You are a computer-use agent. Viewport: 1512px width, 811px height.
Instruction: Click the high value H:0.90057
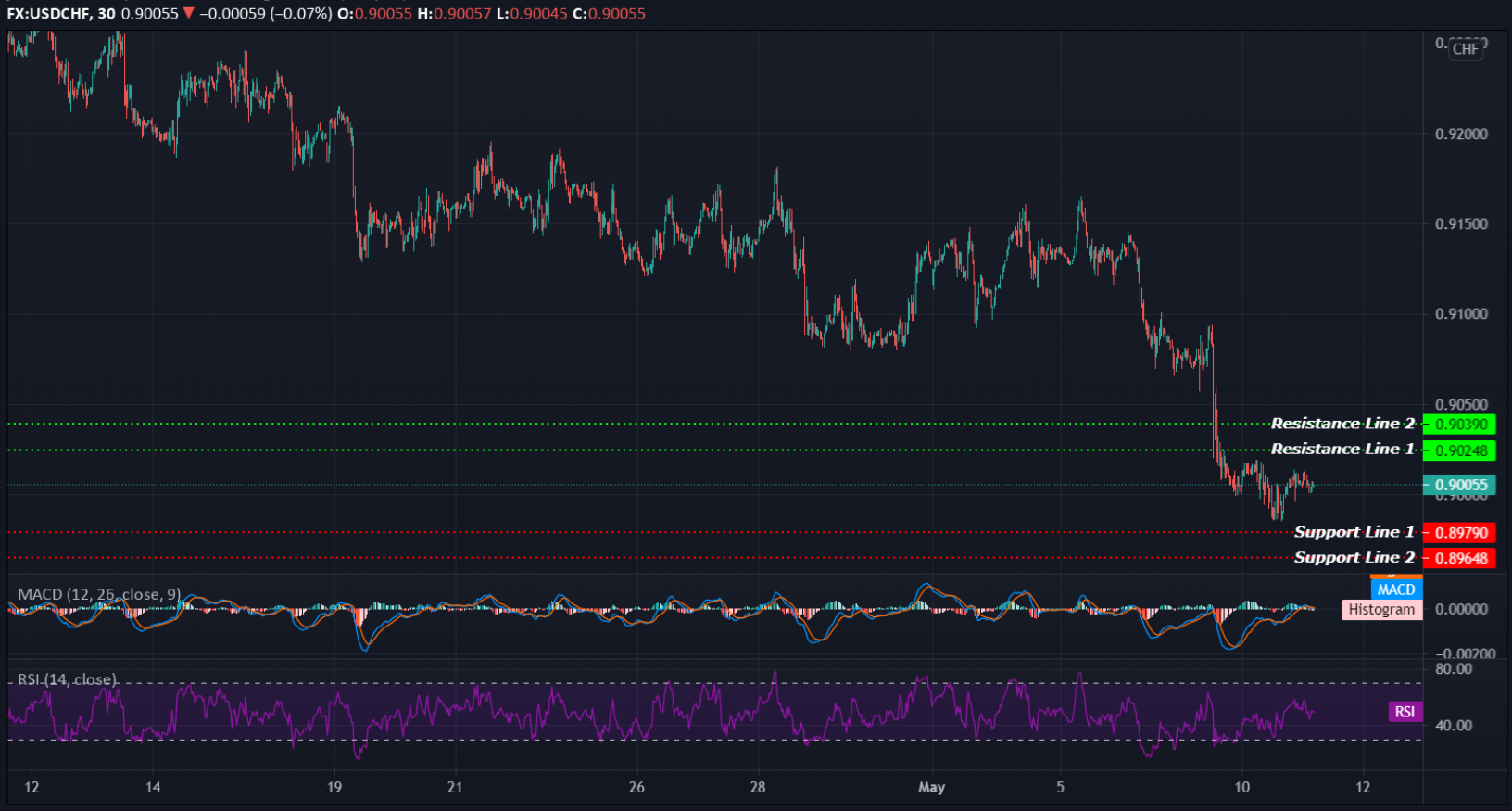tap(454, 14)
